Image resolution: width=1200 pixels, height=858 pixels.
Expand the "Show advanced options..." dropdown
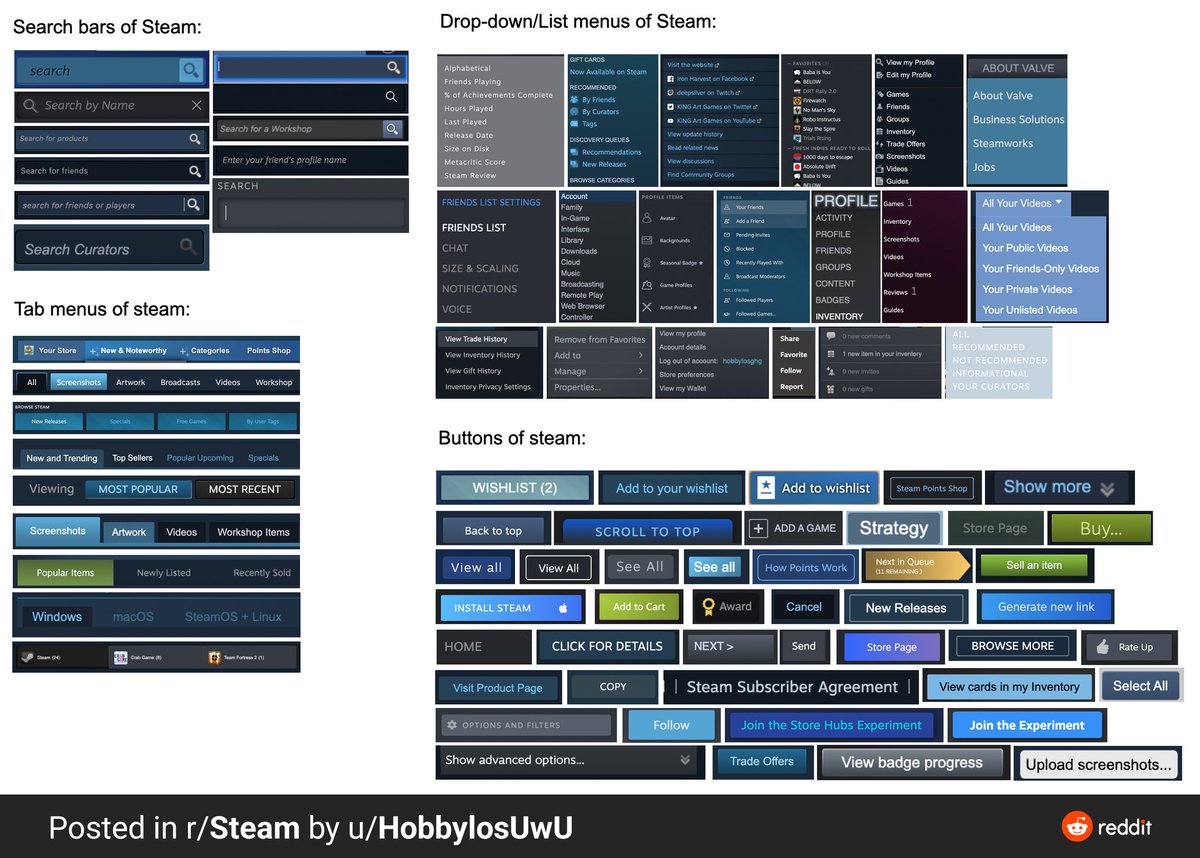point(685,760)
